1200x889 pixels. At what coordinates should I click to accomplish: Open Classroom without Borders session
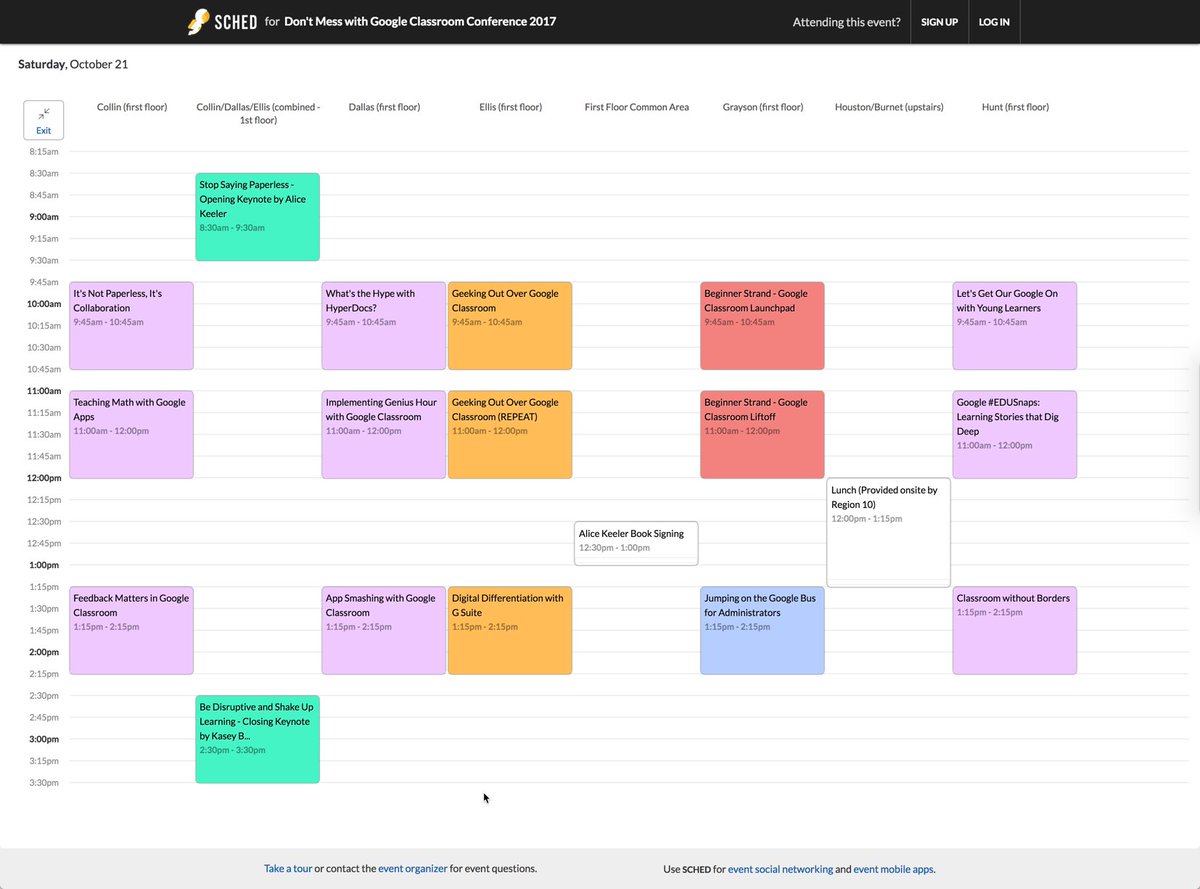1014,631
